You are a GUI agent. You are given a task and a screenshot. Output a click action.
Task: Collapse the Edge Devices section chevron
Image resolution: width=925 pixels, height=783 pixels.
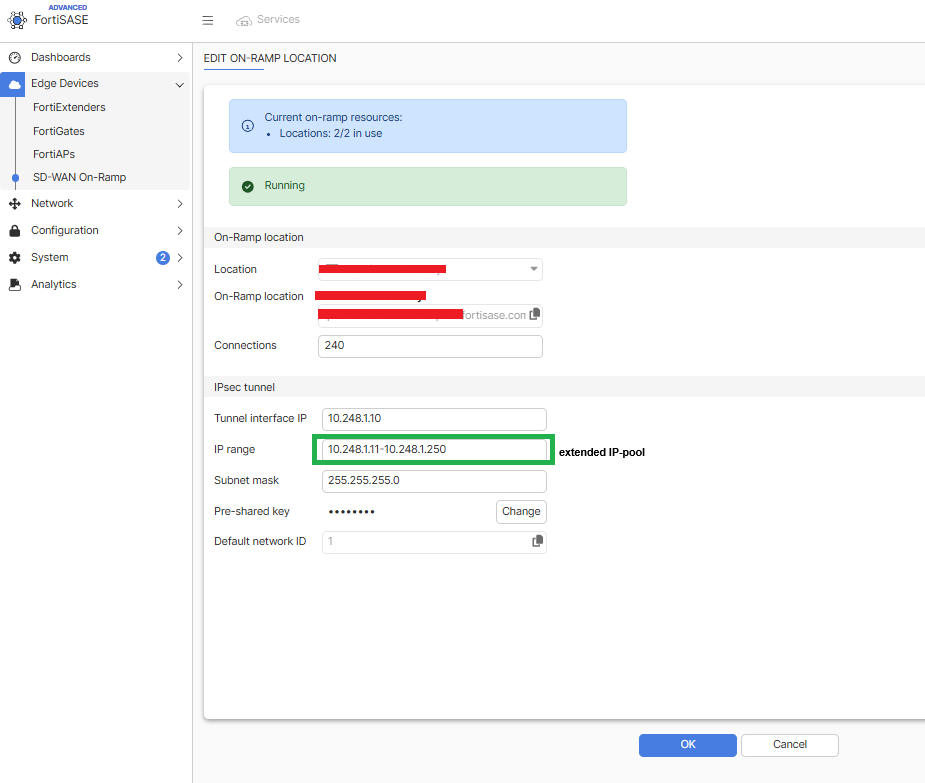click(x=180, y=85)
